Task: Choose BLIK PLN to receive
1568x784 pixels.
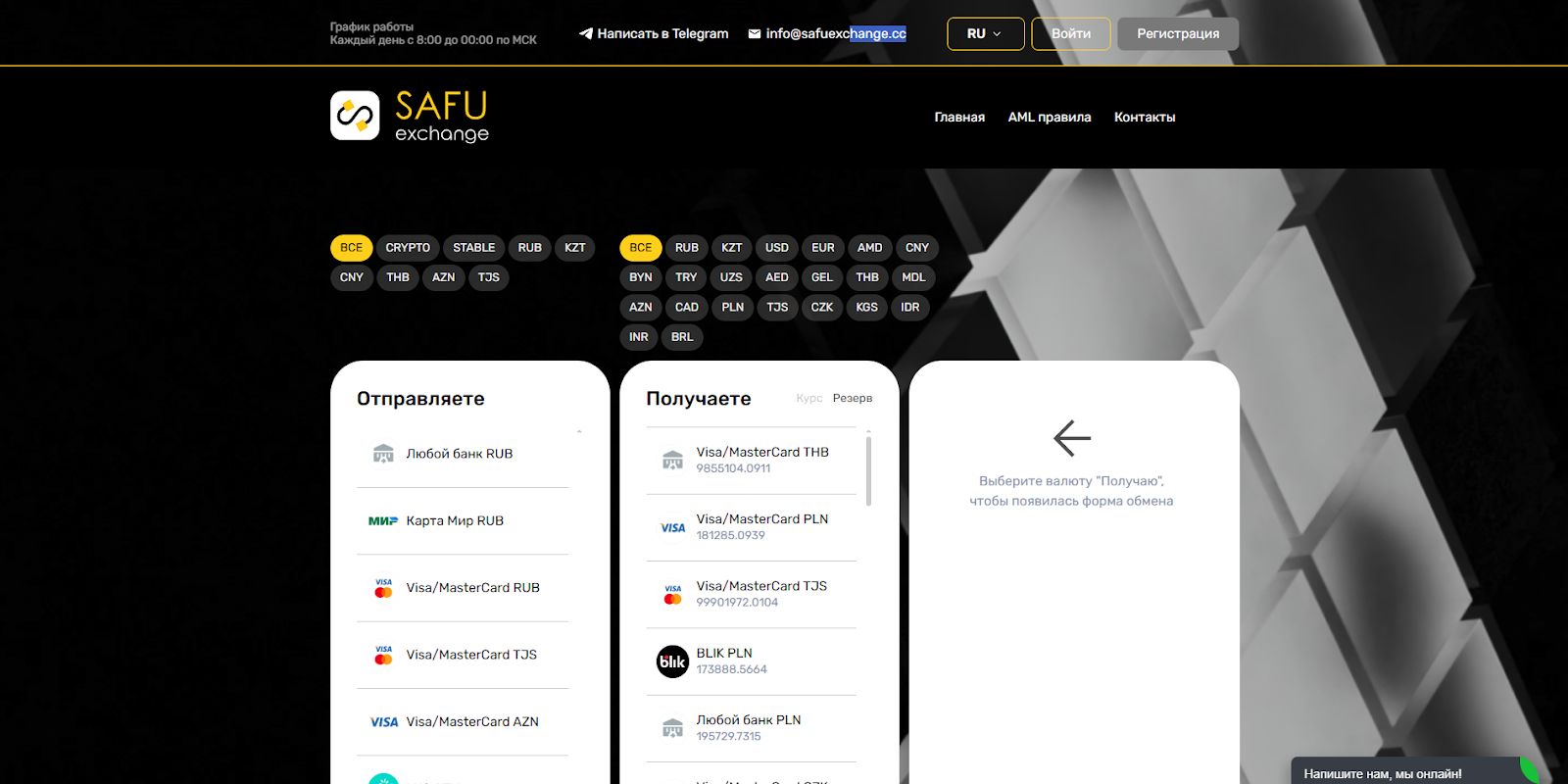Action: click(x=752, y=661)
